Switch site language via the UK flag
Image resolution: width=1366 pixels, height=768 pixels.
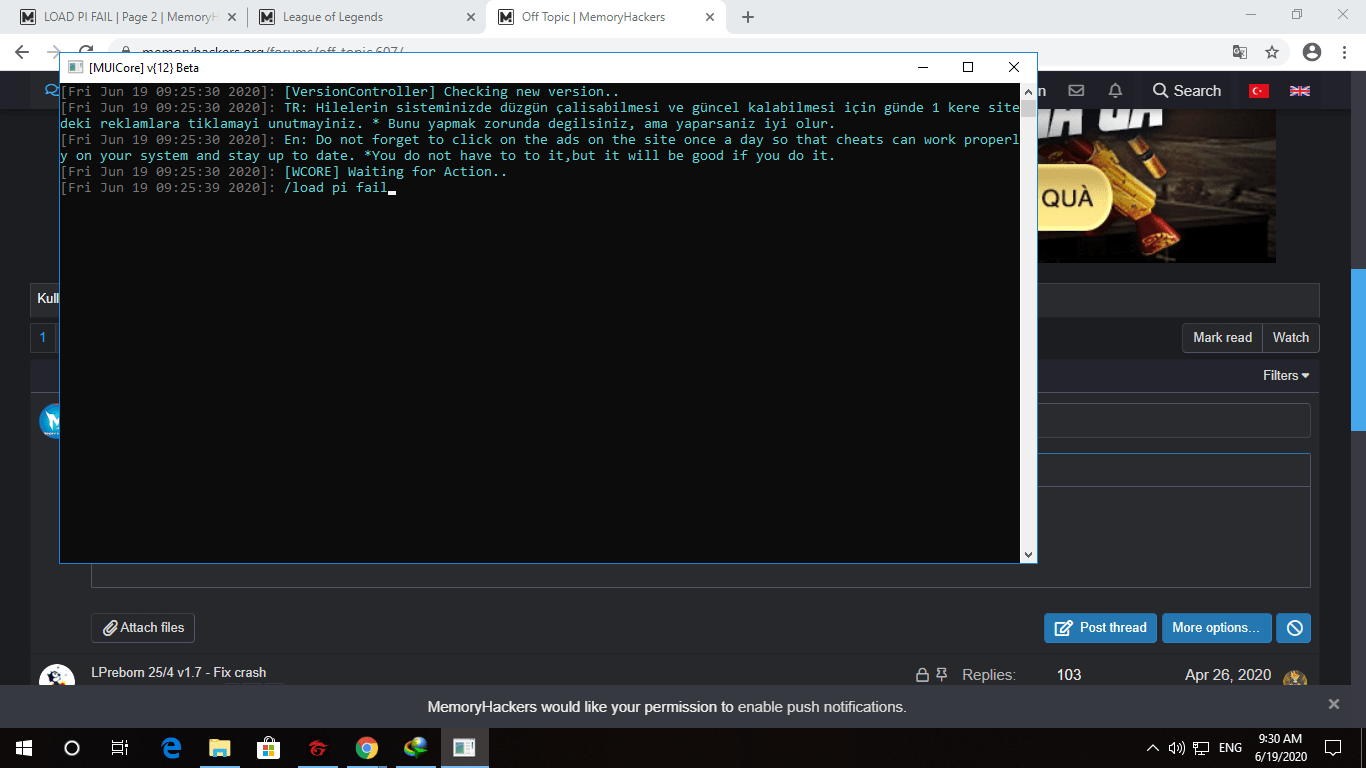point(1300,91)
